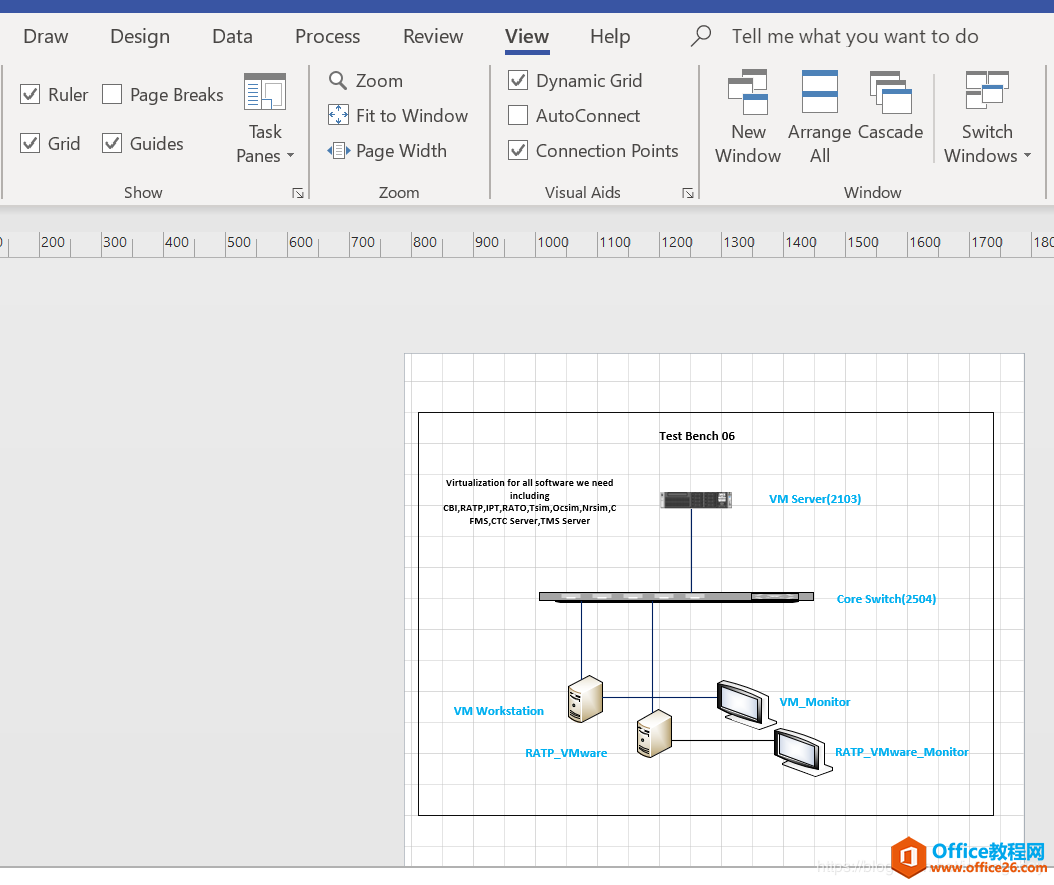This screenshot has height=885, width=1054.
Task: Disable the Ruler checkbox
Action: (x=30, y=95)
